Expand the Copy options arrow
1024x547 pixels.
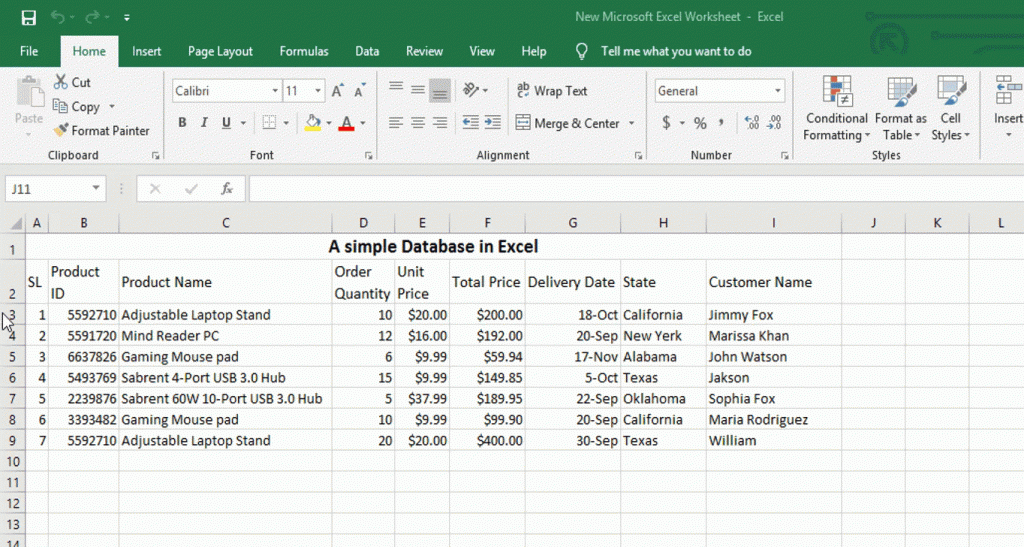point(112,106)
